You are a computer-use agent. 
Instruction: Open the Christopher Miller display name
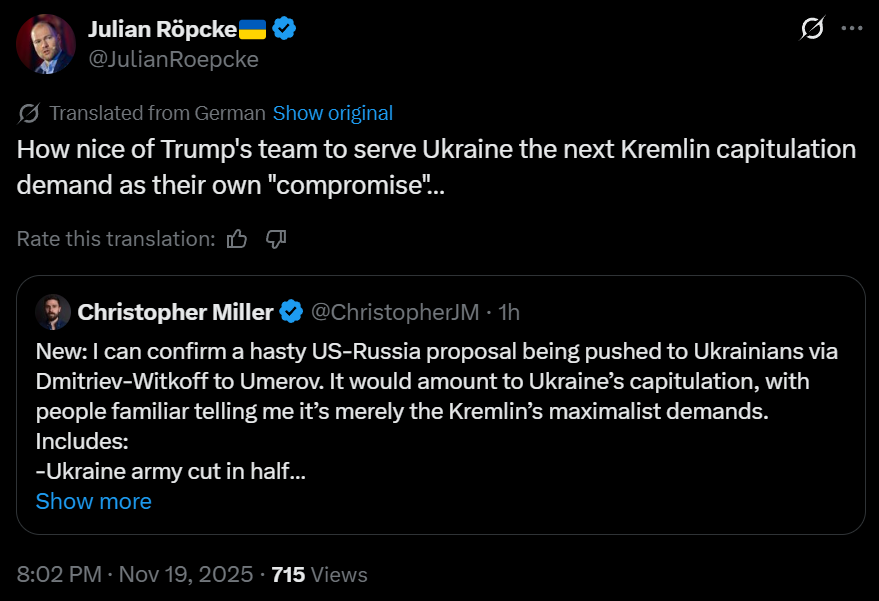point(175,312)
